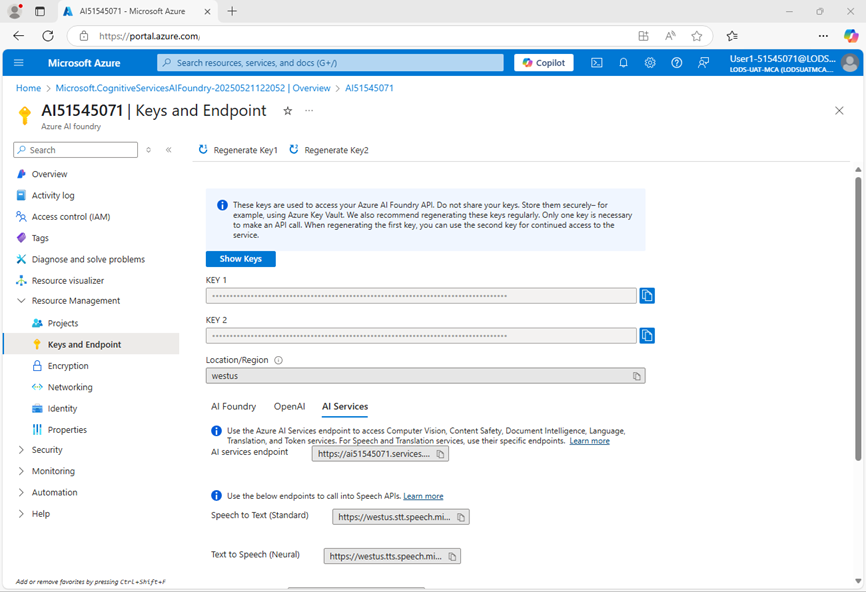Copy the westus location value
866x592 pixels.
coord(637,376)
